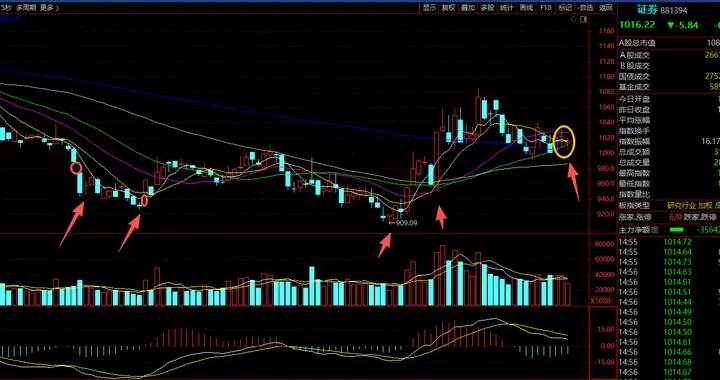Screen dimensions: 720x380
Task: Click the X1000 volume scale label
Action: (601, 300)
